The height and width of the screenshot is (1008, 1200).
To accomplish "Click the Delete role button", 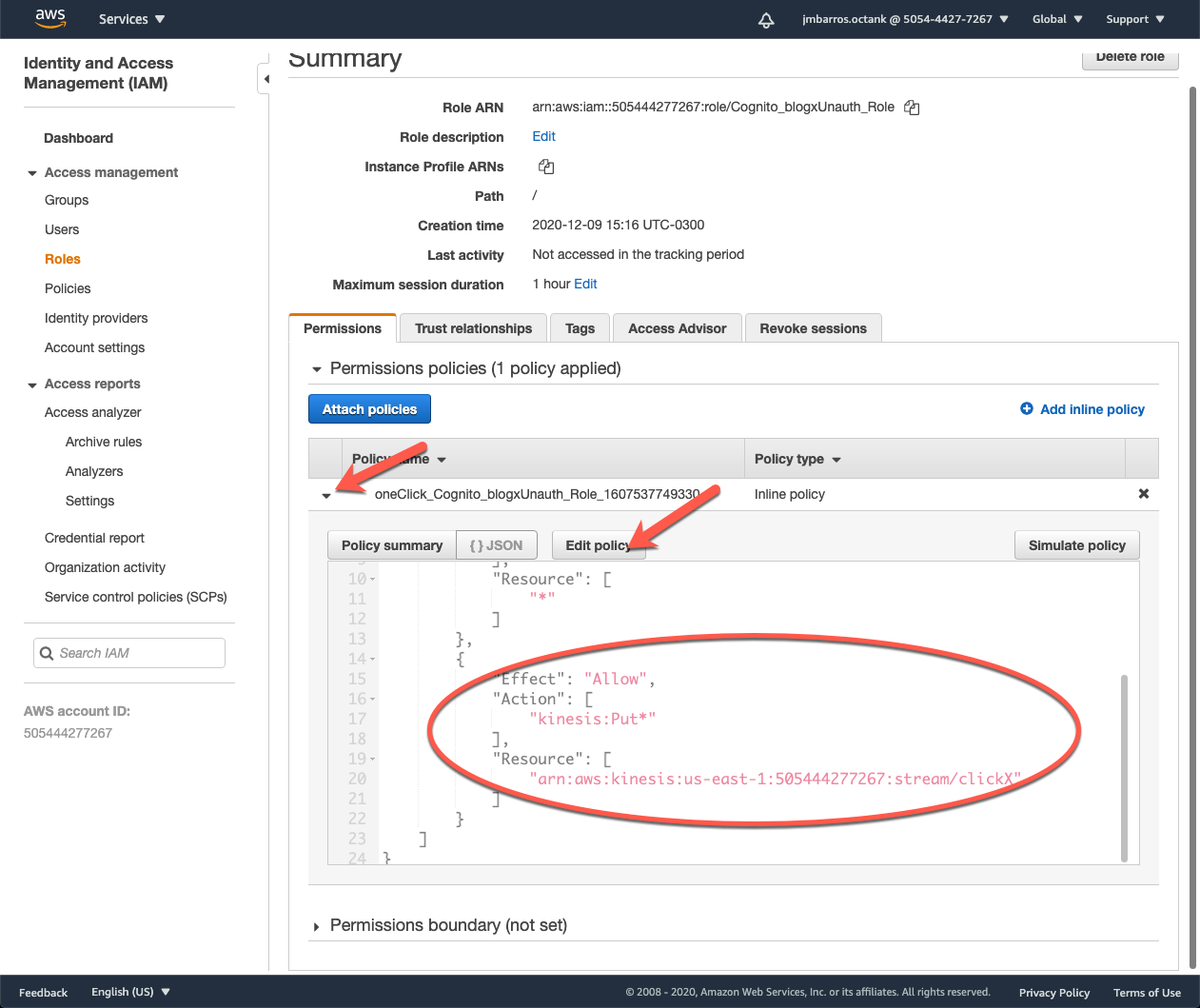I will [1130, 57].
